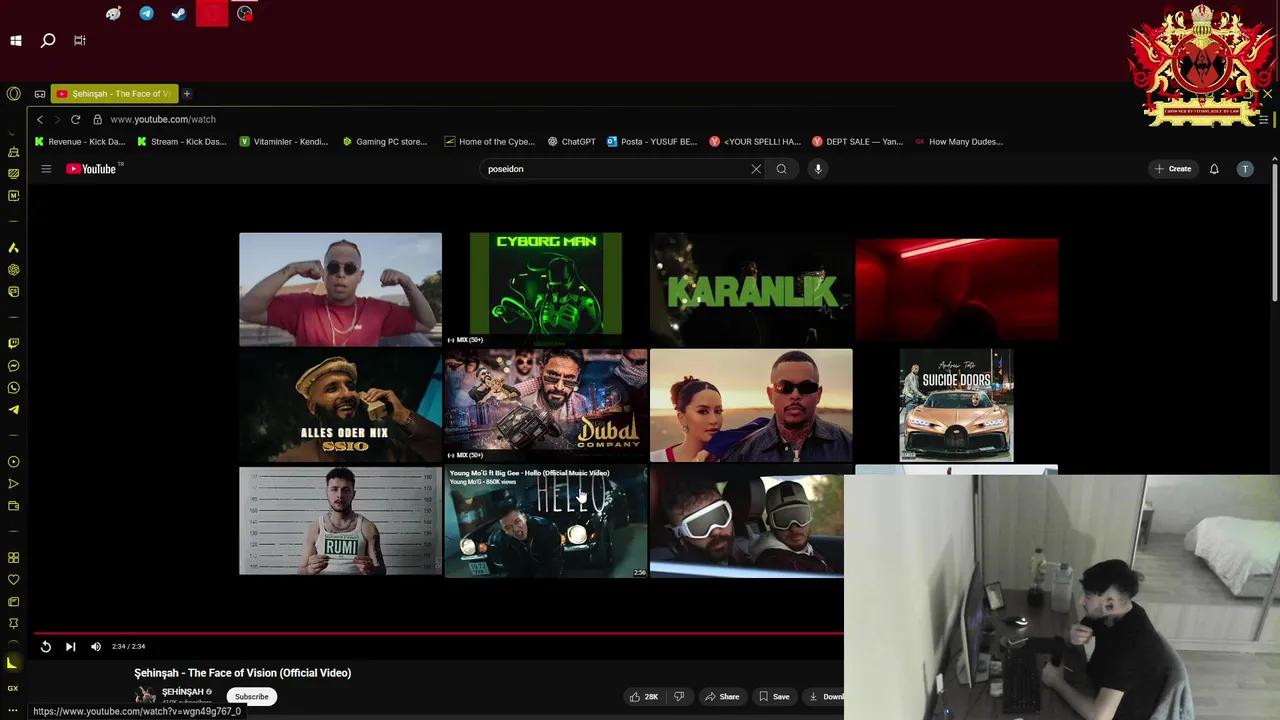Image resolution: width=1280 pixels, height=720 pixels.
Task: Go to YouTube home via logo
Action: (x=92, y=169)
